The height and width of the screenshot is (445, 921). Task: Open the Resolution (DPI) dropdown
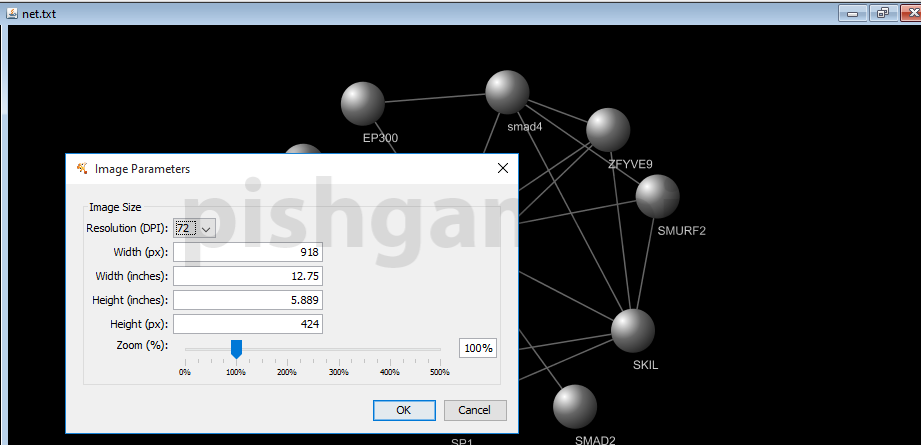pos(206,228)
